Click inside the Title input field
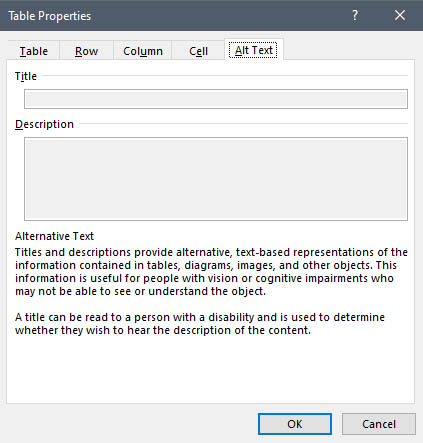 [x=216, y=99]
